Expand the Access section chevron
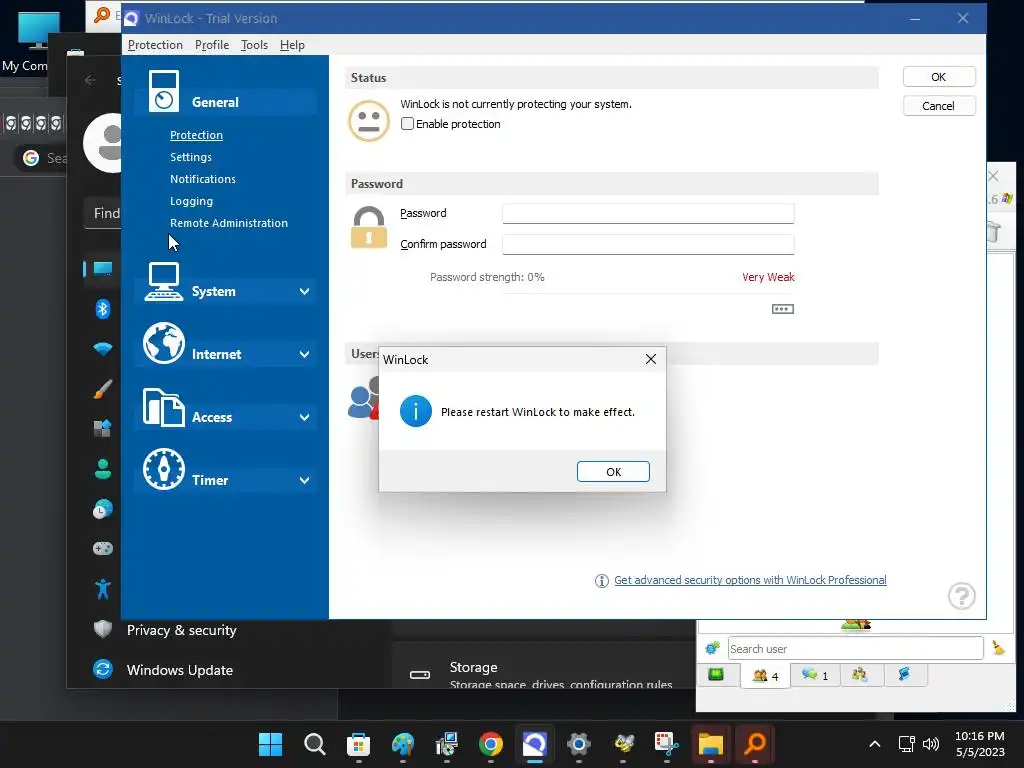The image size is (1024, 768). 304,417
